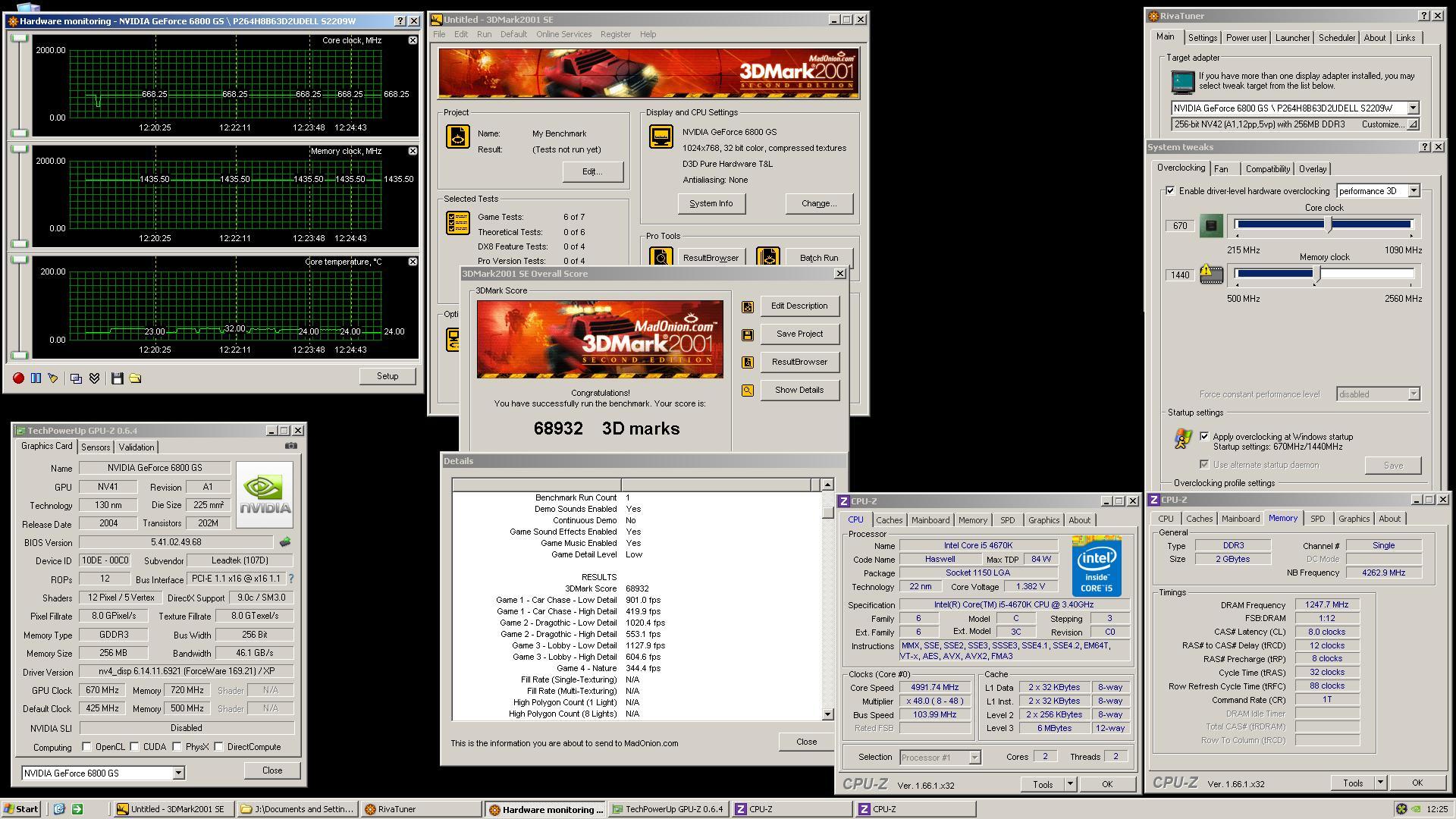Check the OpenCL box in GPU-Z
The height and width of the screenshot is (819, 1456).
[86, 747]
